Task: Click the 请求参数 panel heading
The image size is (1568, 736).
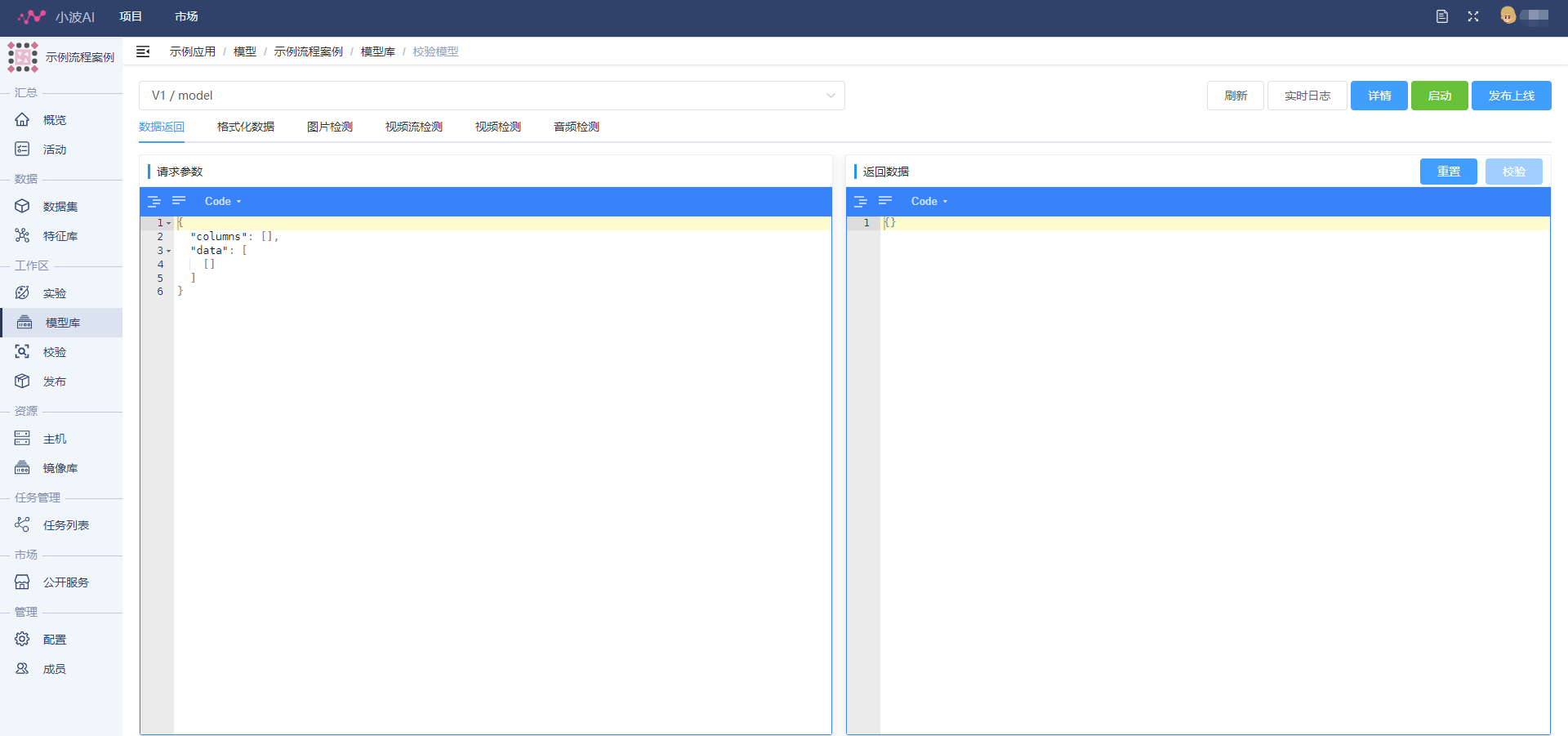Action: click(180, 172)
